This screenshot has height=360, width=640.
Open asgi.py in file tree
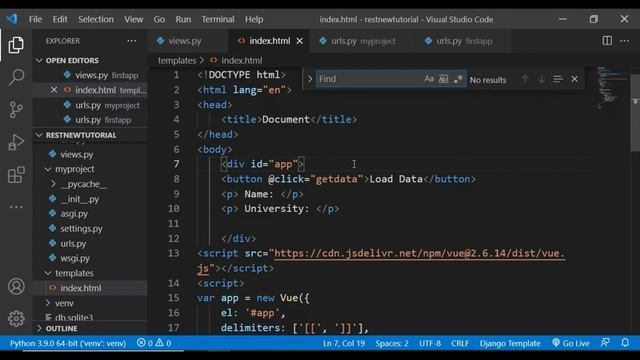[x=74, y=213]
